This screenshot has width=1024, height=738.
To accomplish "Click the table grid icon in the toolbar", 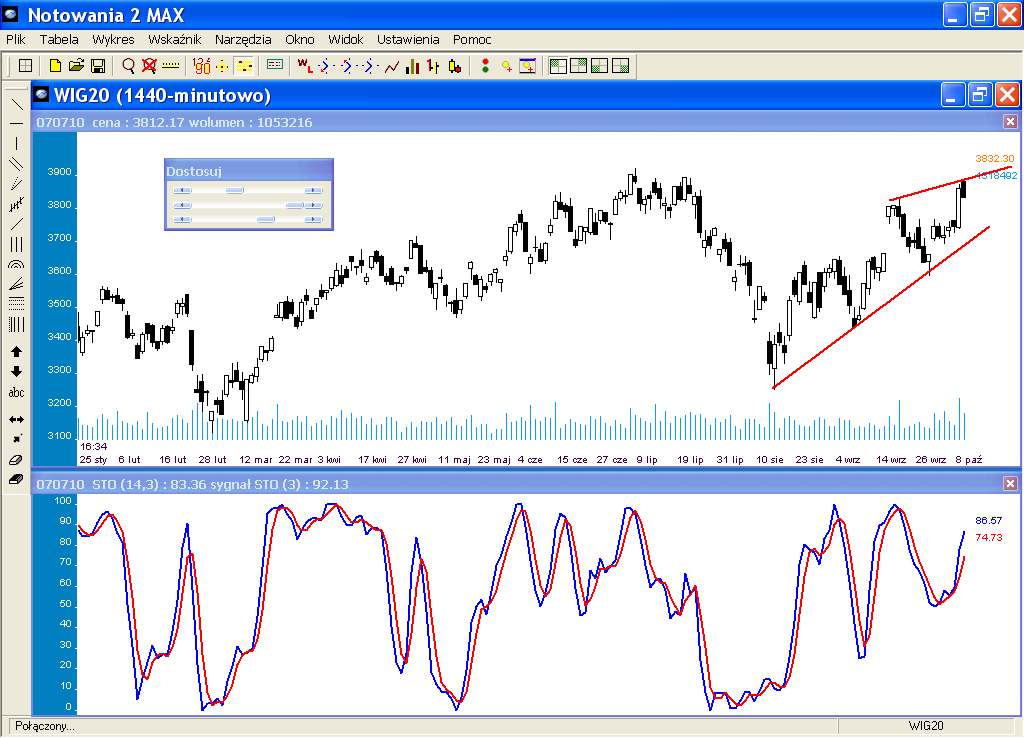I will tap(25, 66).
